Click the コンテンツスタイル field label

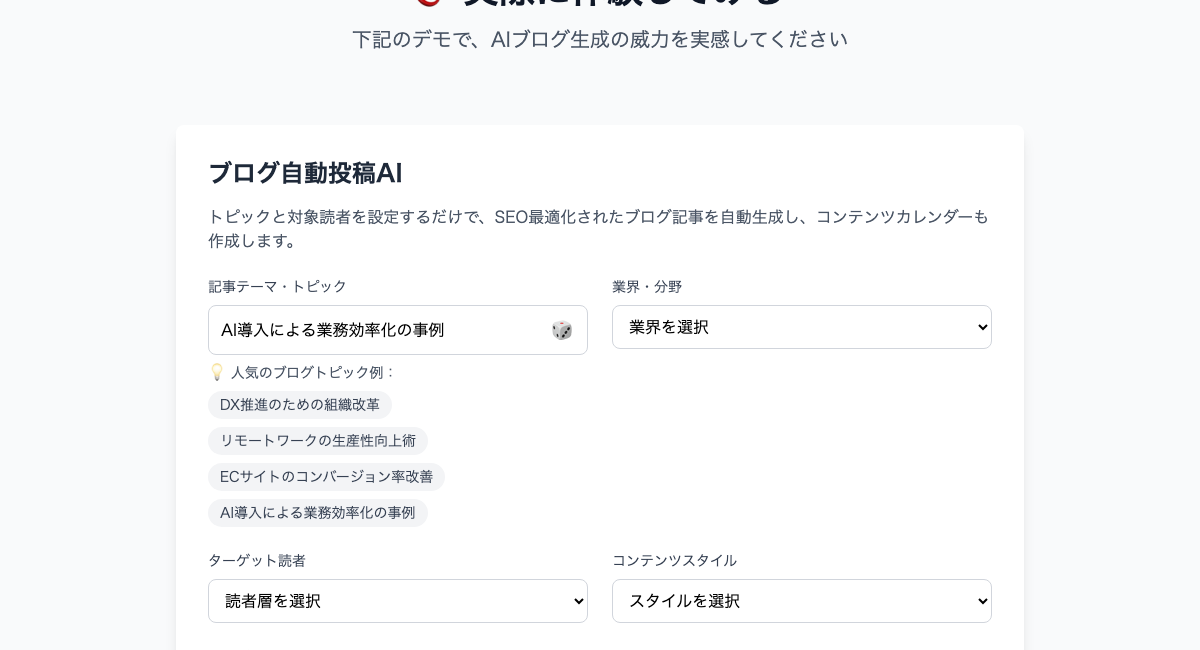coord(675,561)
